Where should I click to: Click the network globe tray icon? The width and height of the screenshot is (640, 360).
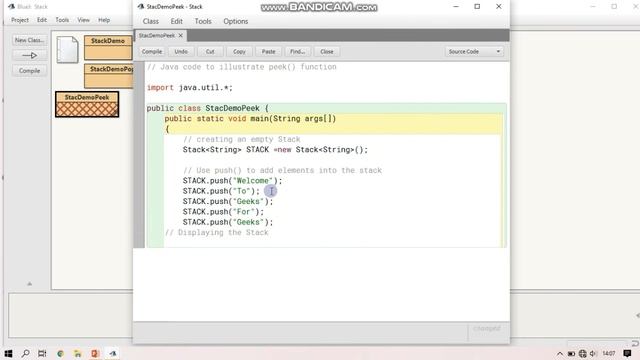(582, 354)
